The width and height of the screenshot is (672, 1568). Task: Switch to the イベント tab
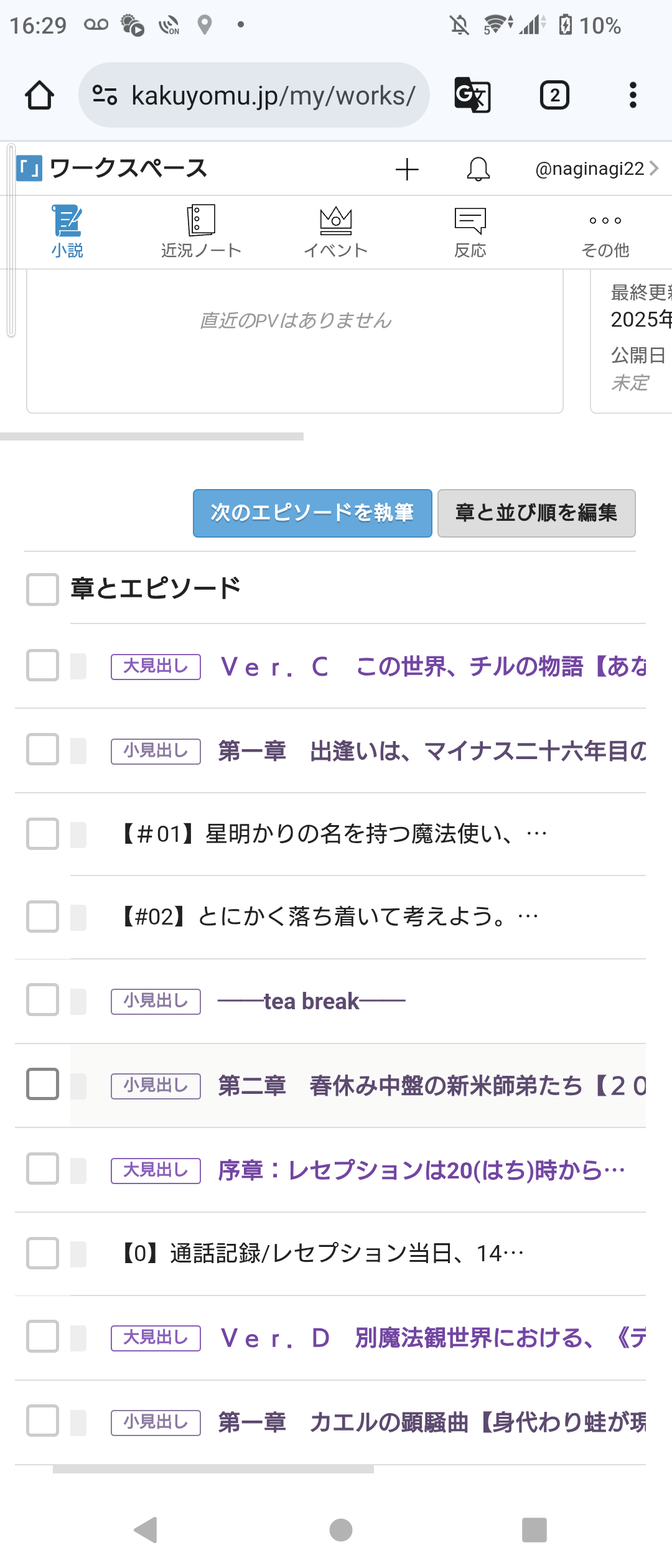(336, 232)
